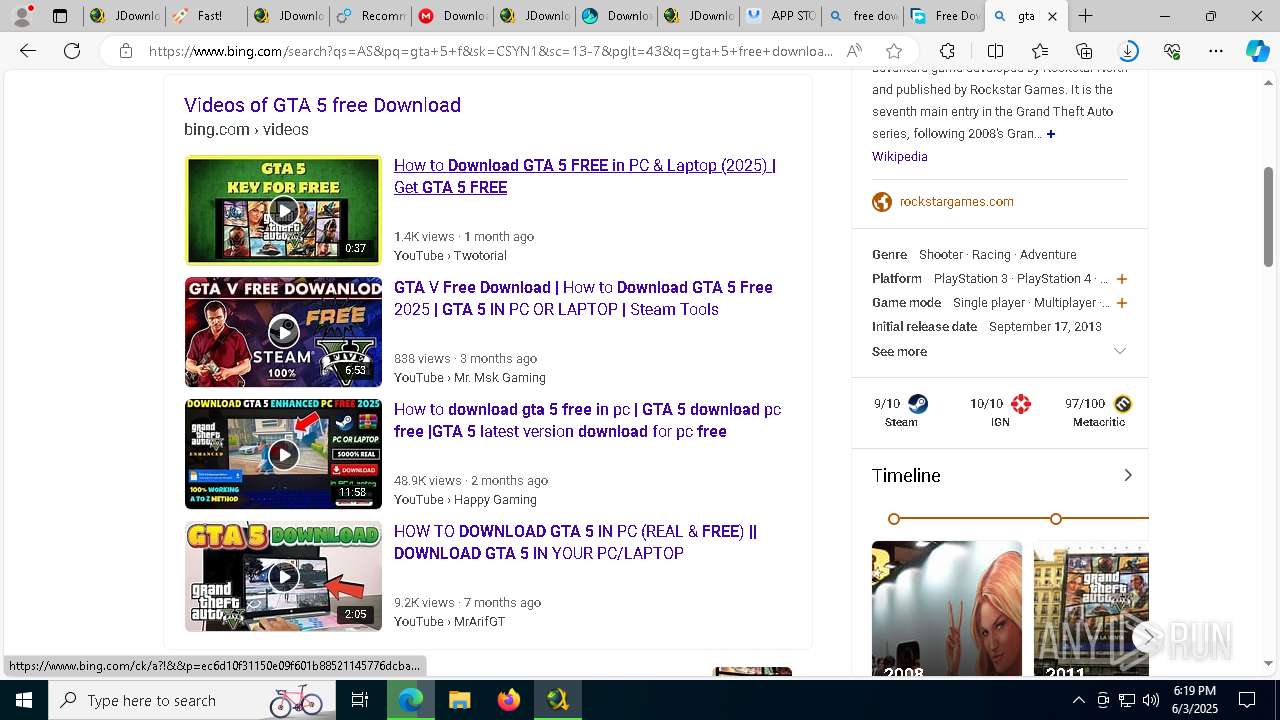Screen dimensions: 1280x720
Task: Switch to the Fast! tab
Action: coord(205,16)
